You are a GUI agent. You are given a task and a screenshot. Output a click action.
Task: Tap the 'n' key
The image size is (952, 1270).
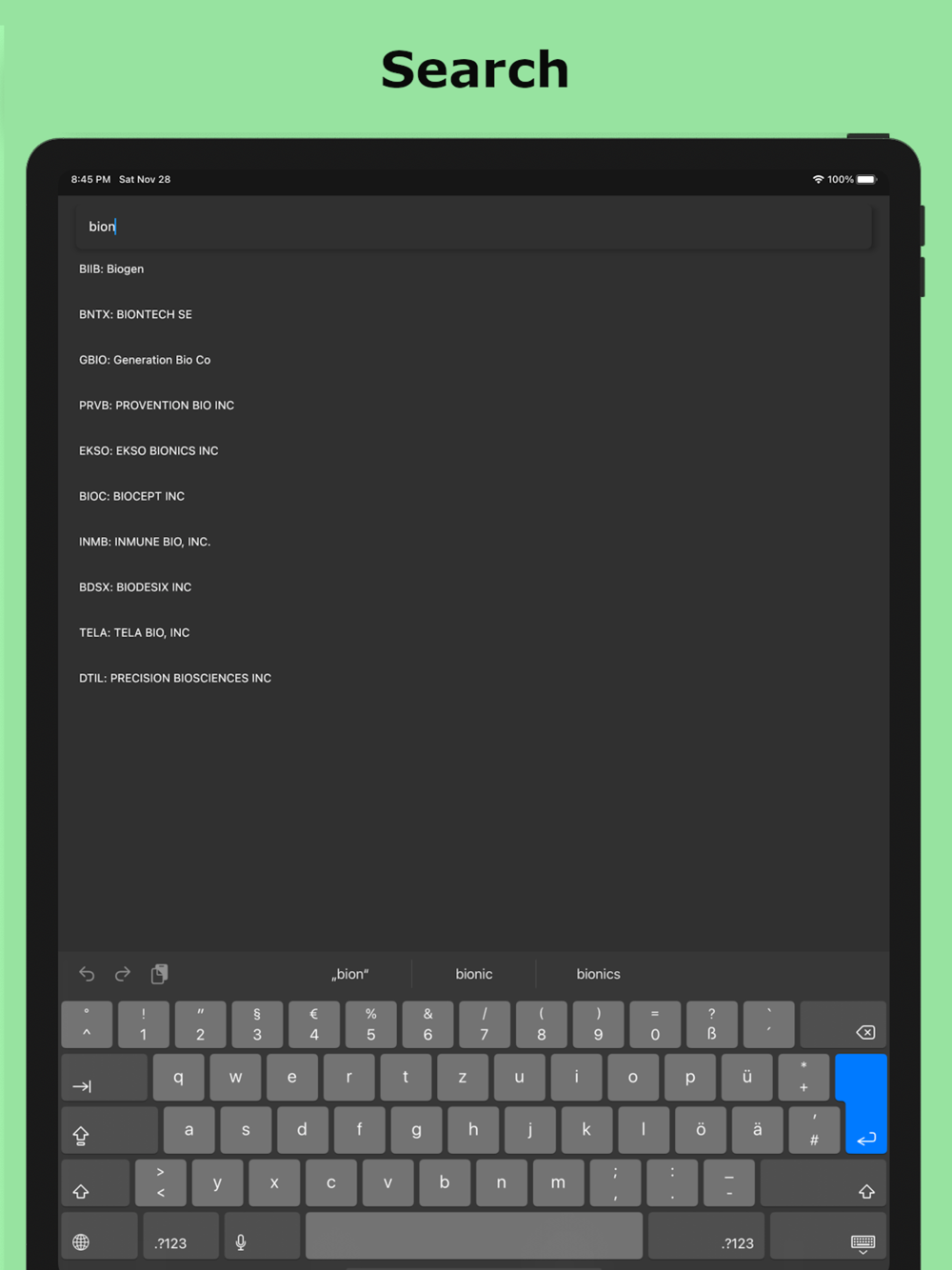pyautogui.click(x=502, y=1182)
